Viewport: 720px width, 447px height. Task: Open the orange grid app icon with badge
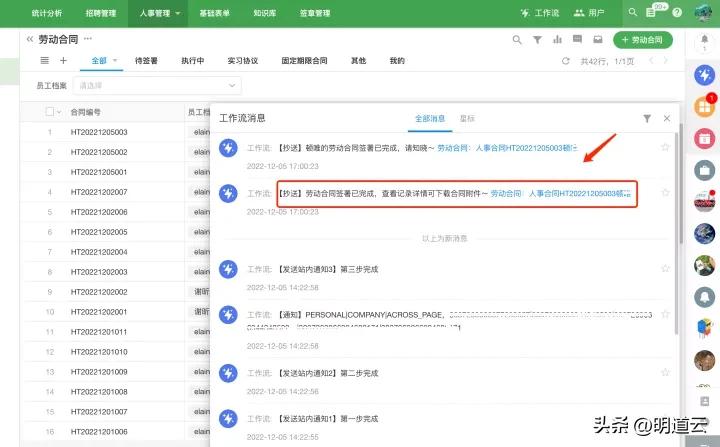pyautogui.click(x=704, y=107)
